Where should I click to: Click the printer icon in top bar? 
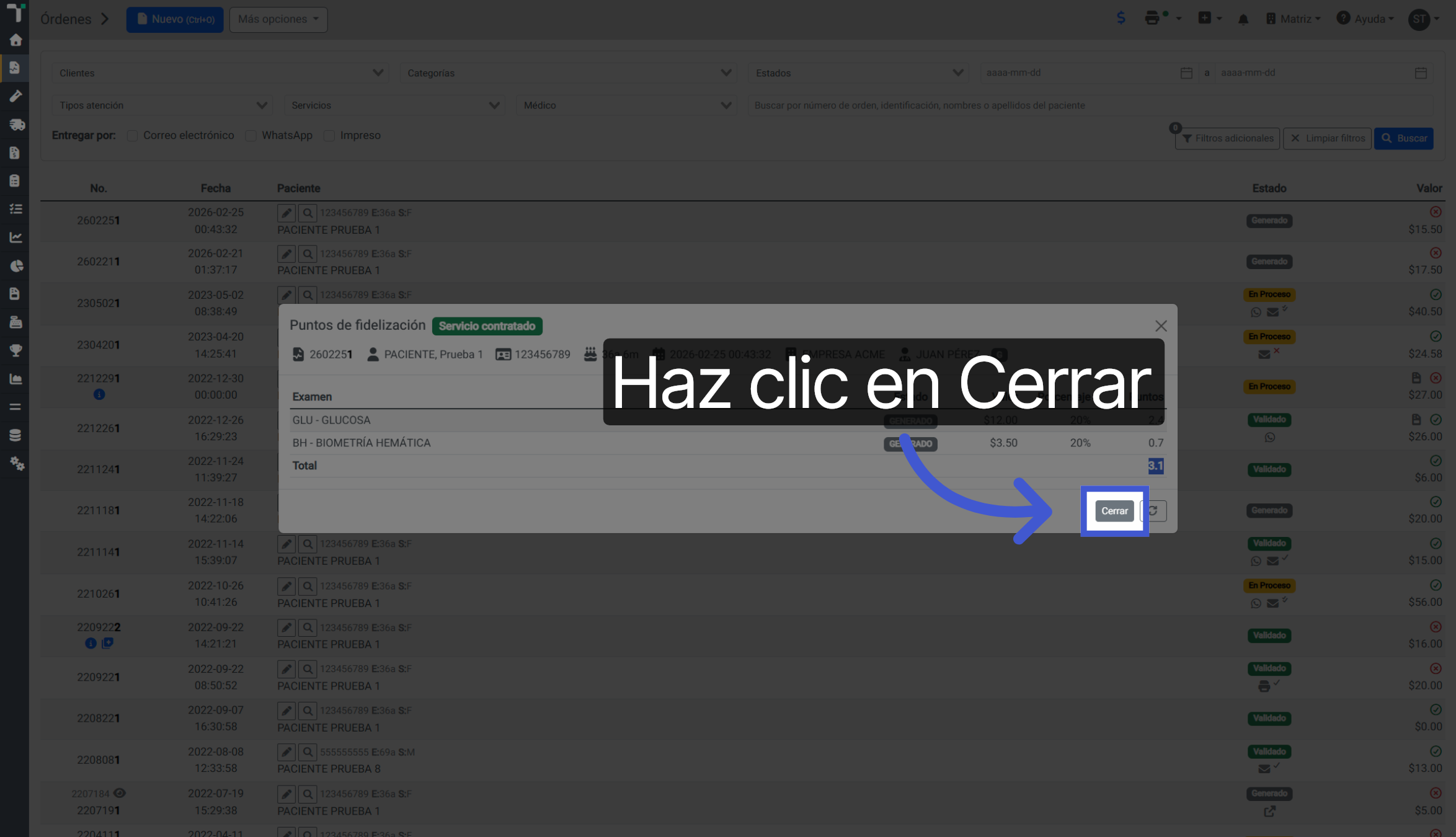pyautogui.click(x=1152, y=18)
